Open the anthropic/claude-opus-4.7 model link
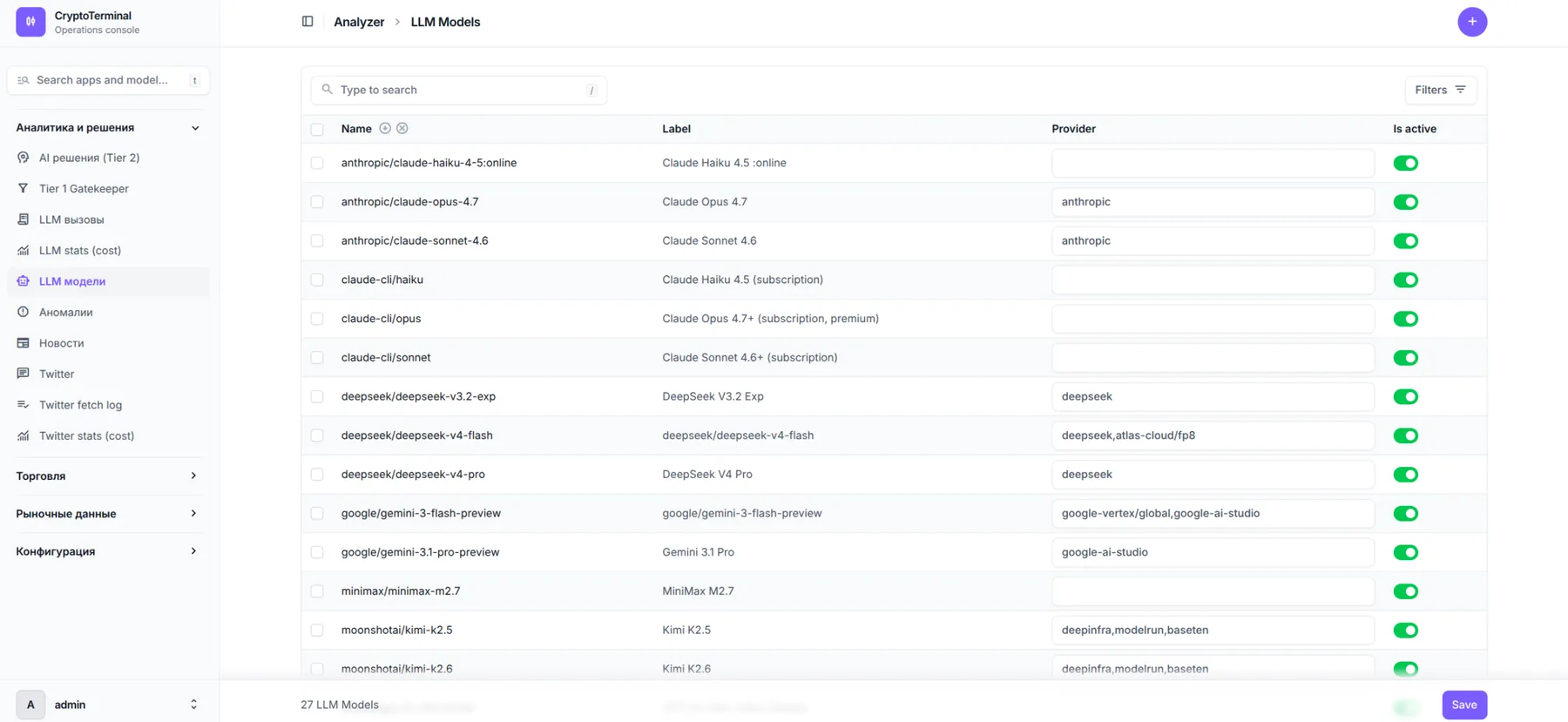The height and width of the screenshot is (722, 1568). (x=409, y=202)
